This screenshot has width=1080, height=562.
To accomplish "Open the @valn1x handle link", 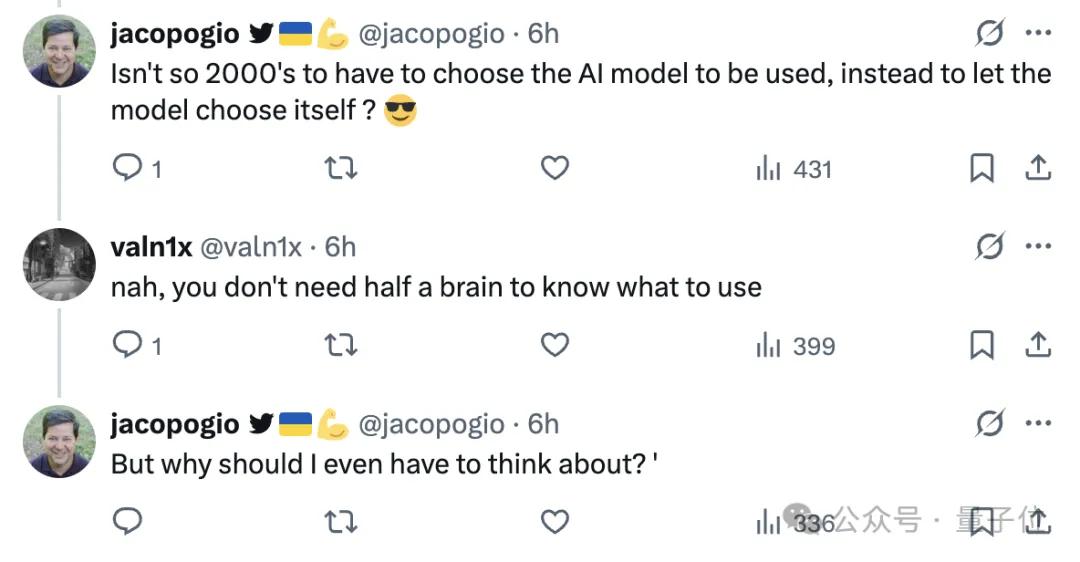I will click(x=250, y=246).
